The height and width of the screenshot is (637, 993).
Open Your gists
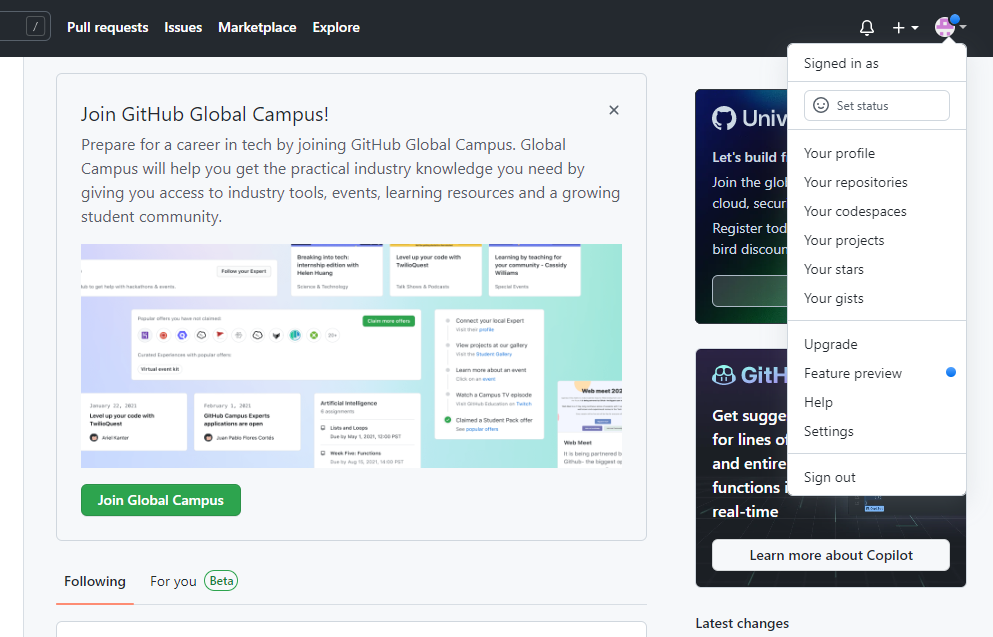[x=876, y=298]
